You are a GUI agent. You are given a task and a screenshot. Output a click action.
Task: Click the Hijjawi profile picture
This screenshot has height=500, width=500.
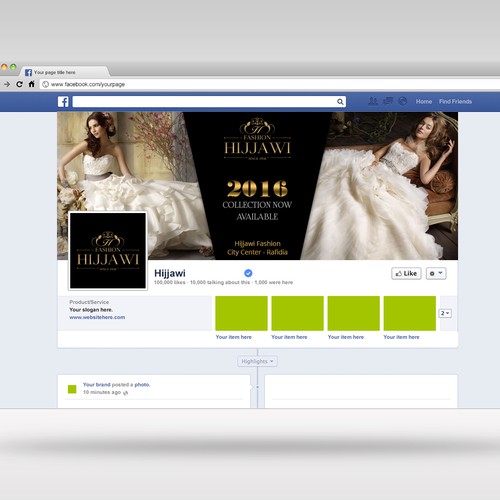tap(108, 251)
